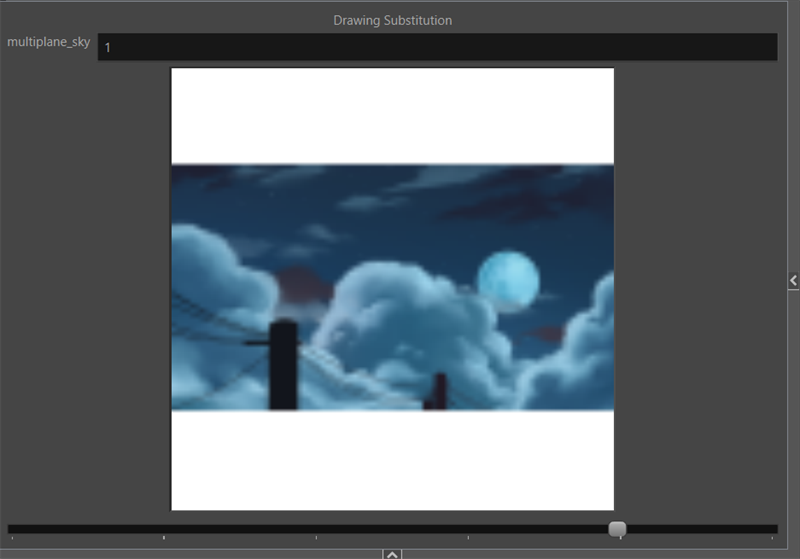Click the fourth tick mark under the slider
800x559 pixels.
(468, 538)
